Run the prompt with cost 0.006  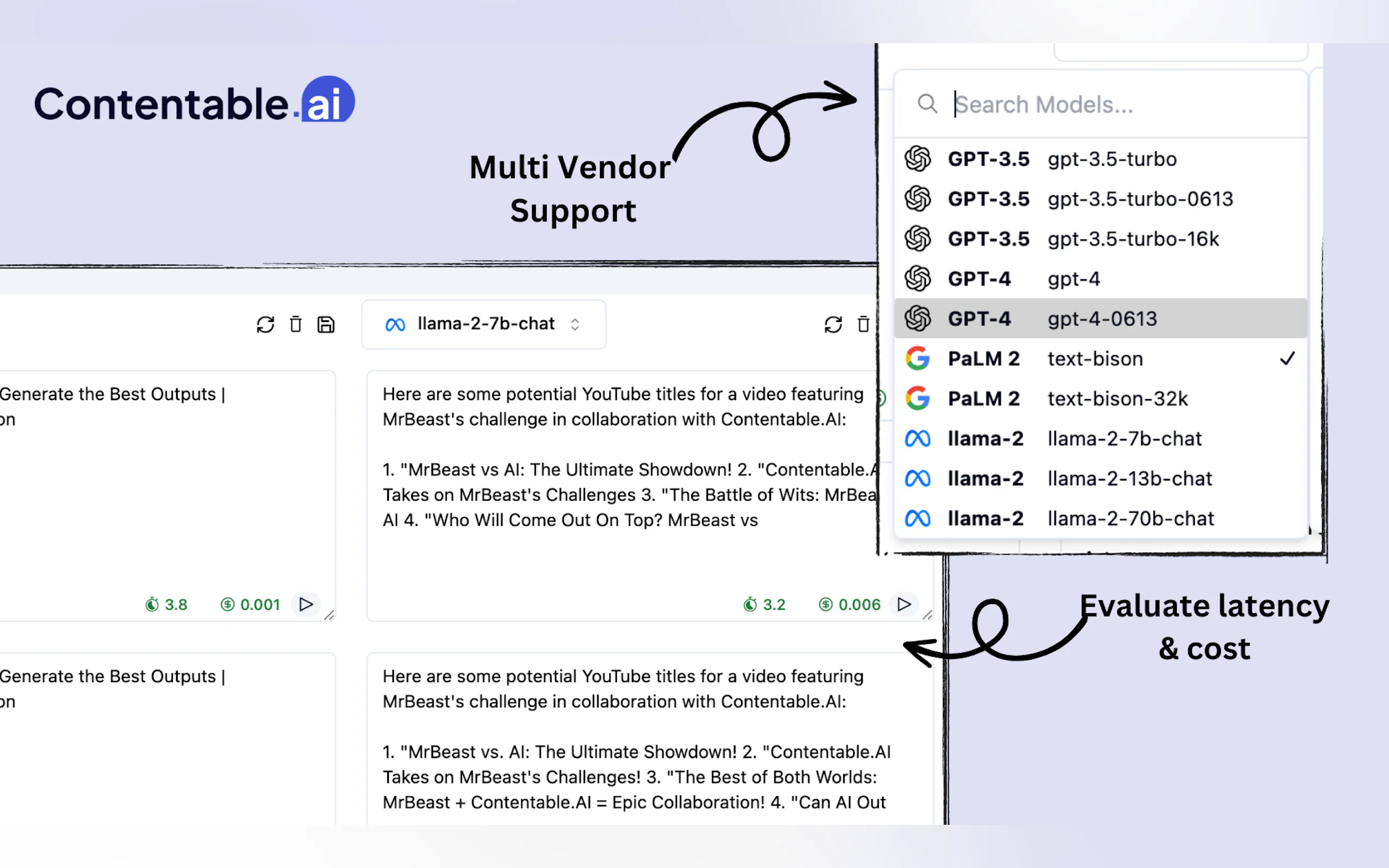[904, 604]
